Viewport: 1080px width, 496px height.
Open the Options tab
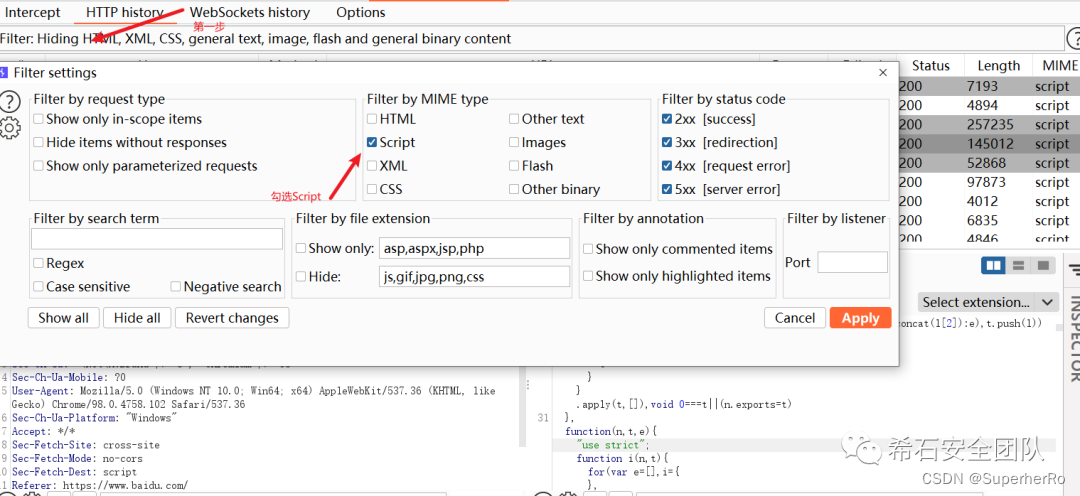tap(361, 12)
